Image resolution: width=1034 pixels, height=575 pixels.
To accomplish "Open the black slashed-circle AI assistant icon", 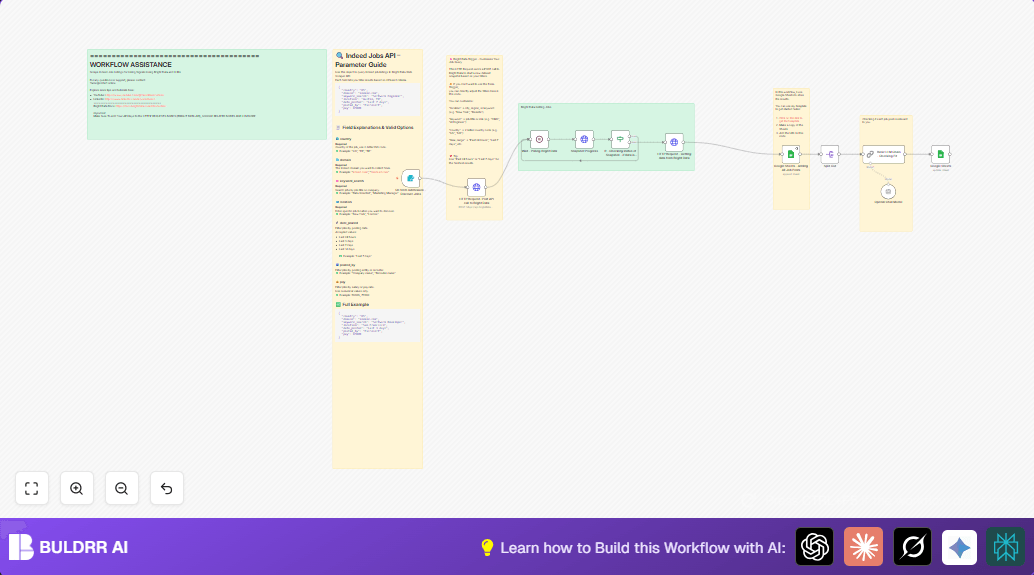I will (x=912, y=547).
